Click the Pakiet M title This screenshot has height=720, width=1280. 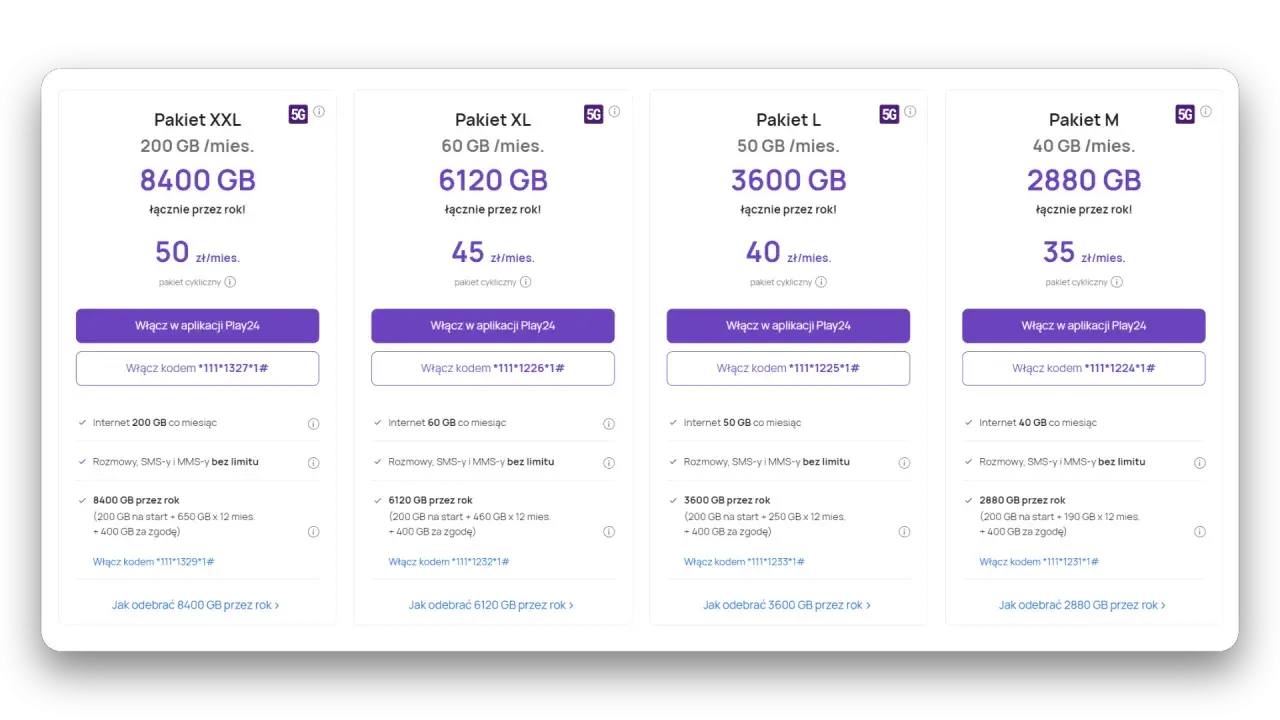tap(1084, 120)
